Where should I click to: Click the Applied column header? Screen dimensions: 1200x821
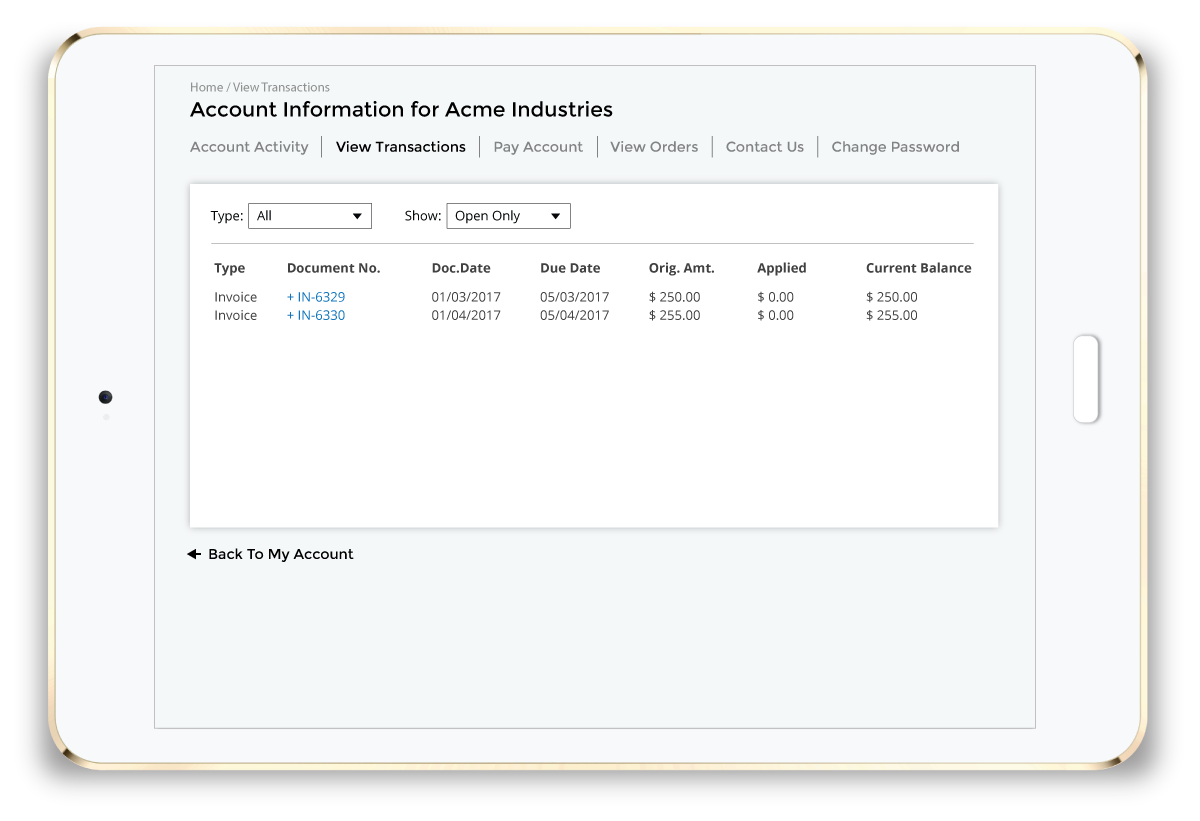point(782,268)
